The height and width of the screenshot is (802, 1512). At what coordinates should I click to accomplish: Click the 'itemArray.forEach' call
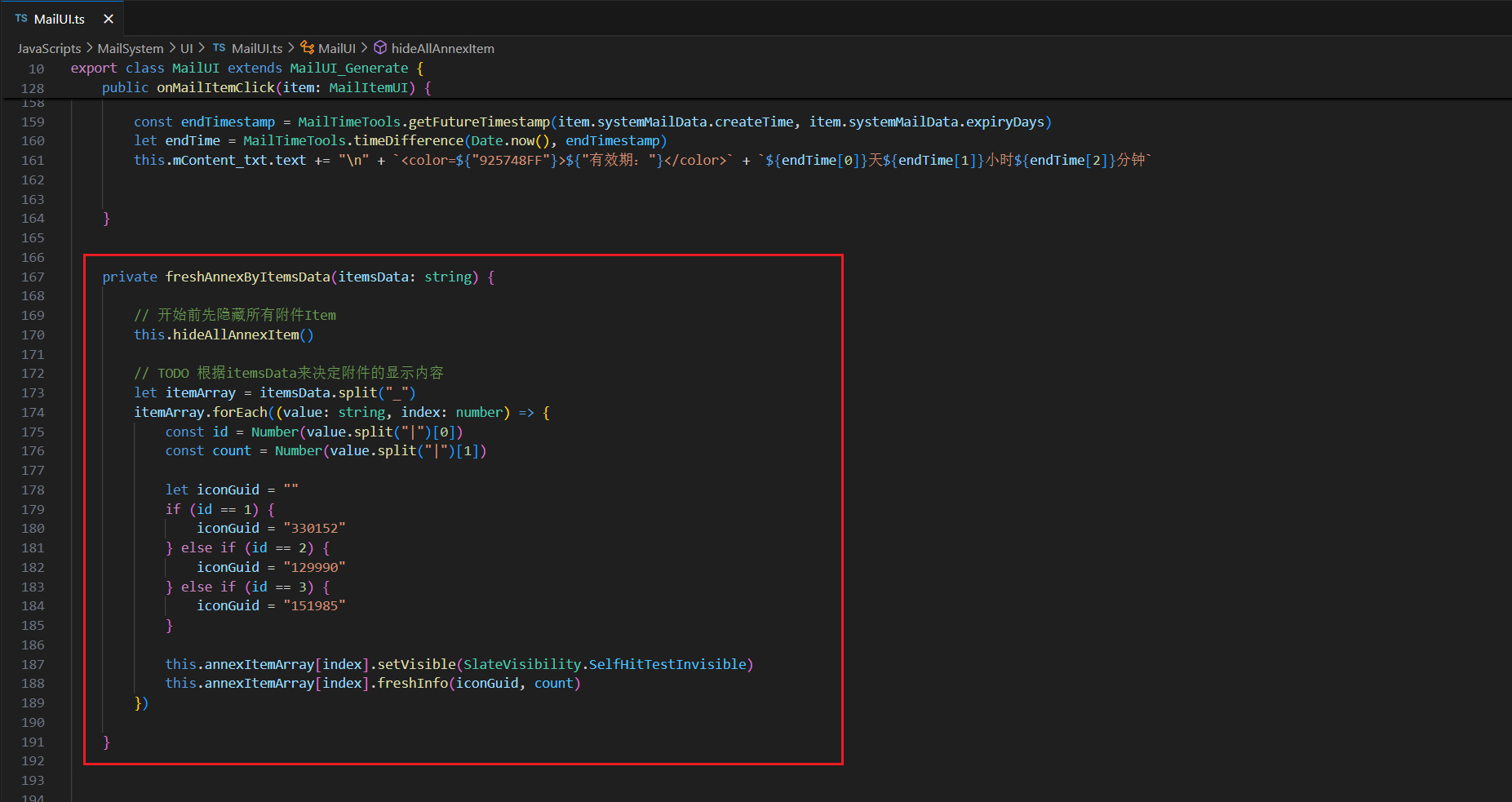point(201,412)
